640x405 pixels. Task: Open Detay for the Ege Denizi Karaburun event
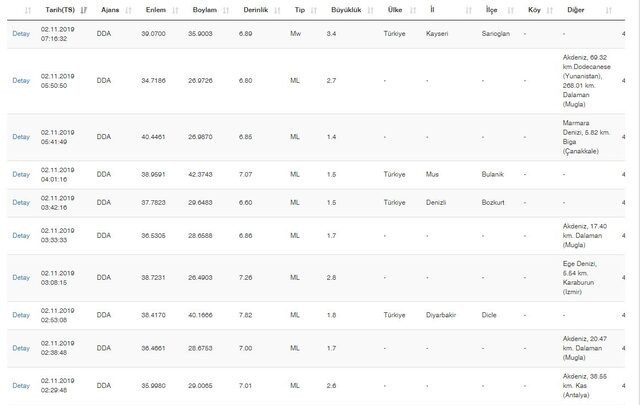coord(20,277)
